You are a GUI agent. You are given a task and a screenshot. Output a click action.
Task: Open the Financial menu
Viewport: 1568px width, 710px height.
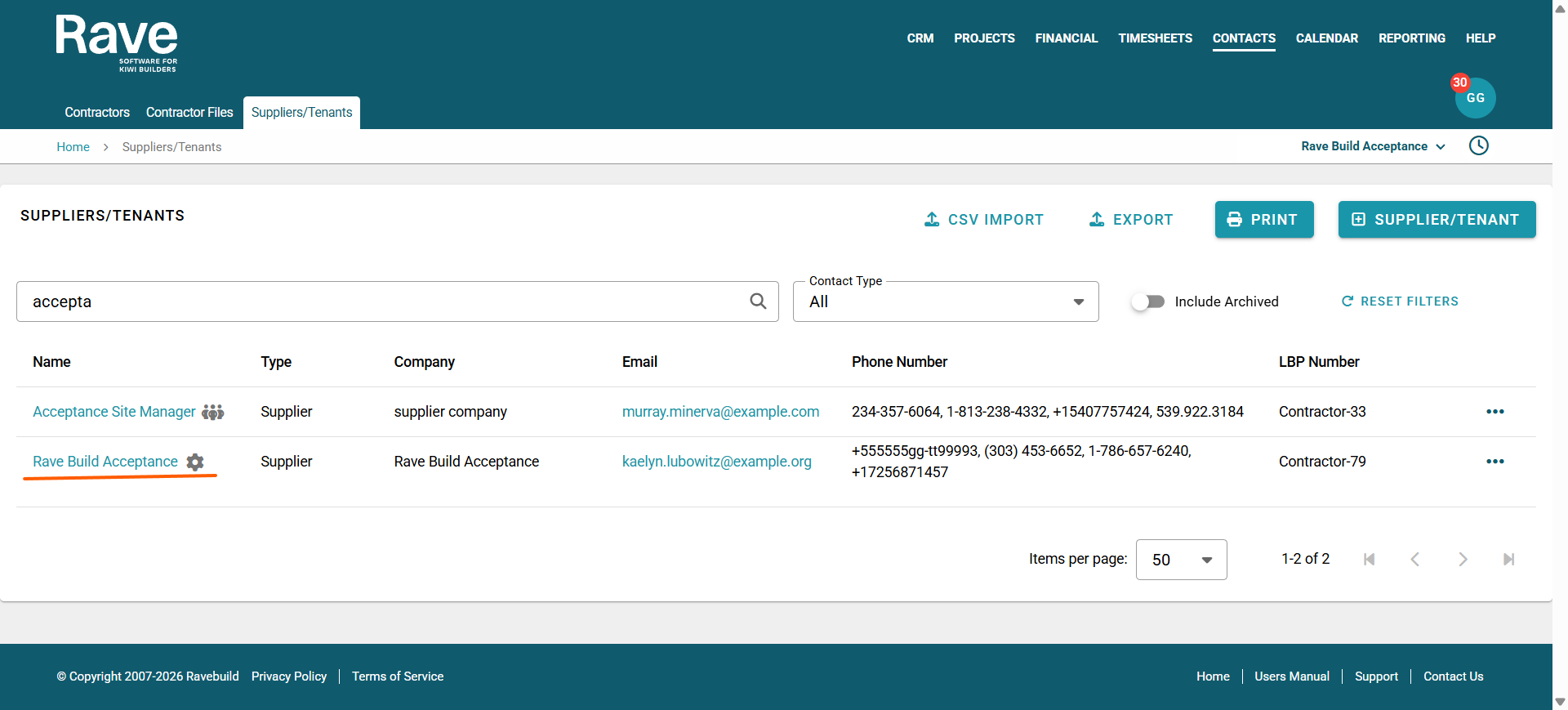1067,38
